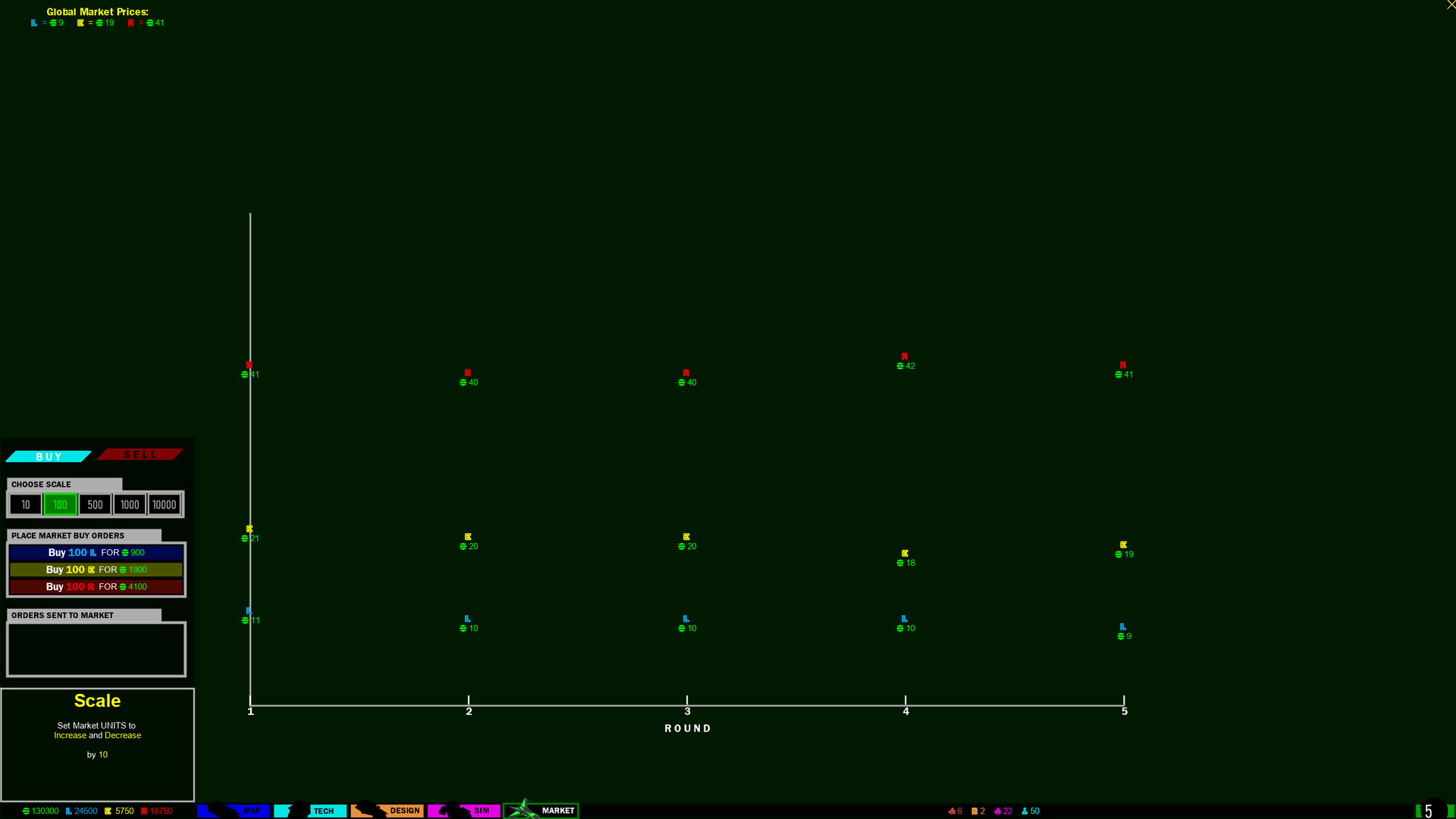This screenshot has height=819, width=1456.
Task: Click blue resource marker at round 5
Action: click(x=1123, y=627)
